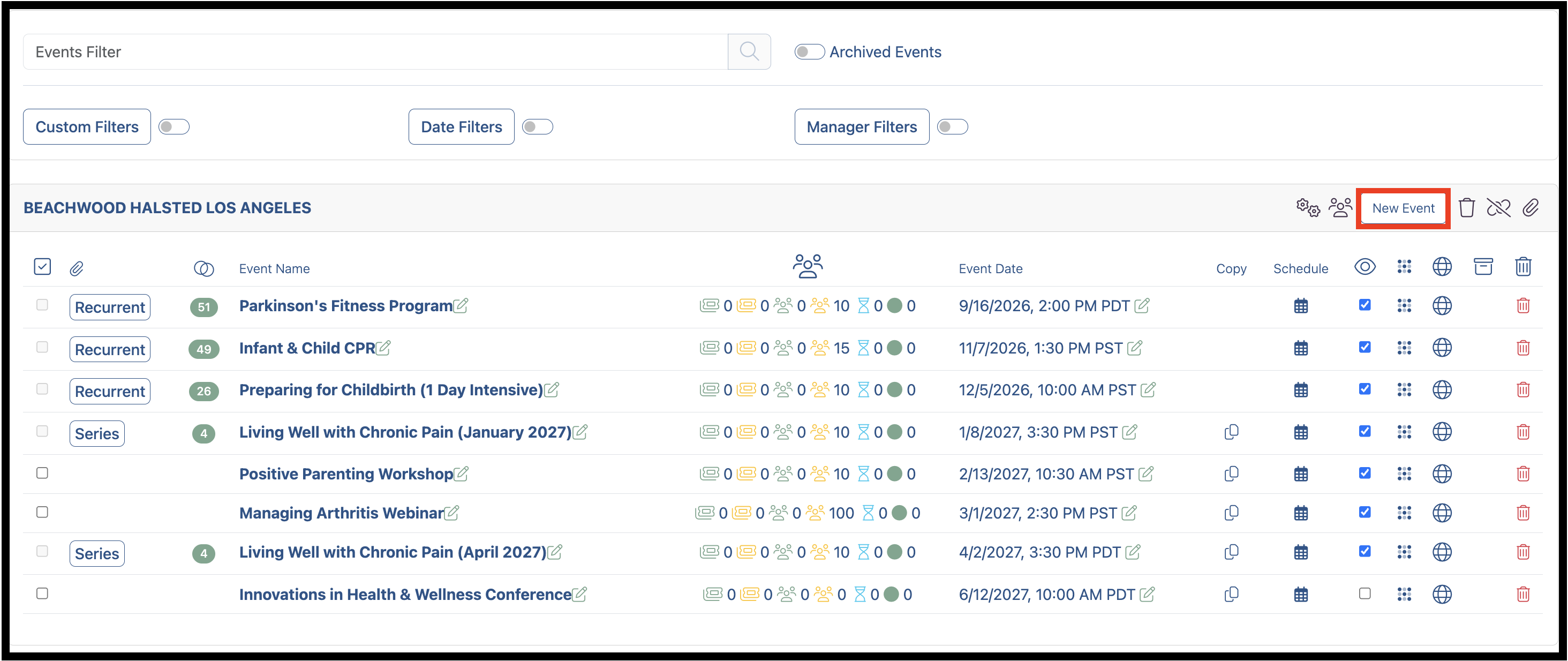Screen dimensions: 1568x661
Task: Delete Innovations in Health & Wellness Conference
Action: [x=1523, y=594]
